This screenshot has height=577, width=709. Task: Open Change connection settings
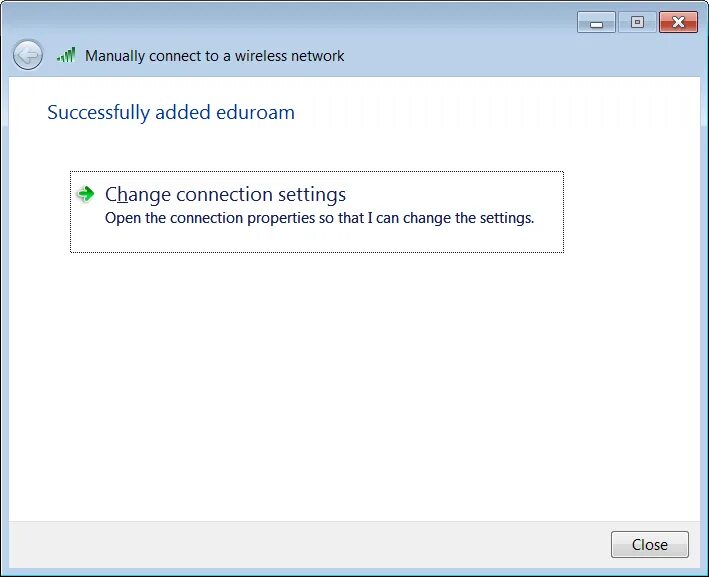(317, 212)
